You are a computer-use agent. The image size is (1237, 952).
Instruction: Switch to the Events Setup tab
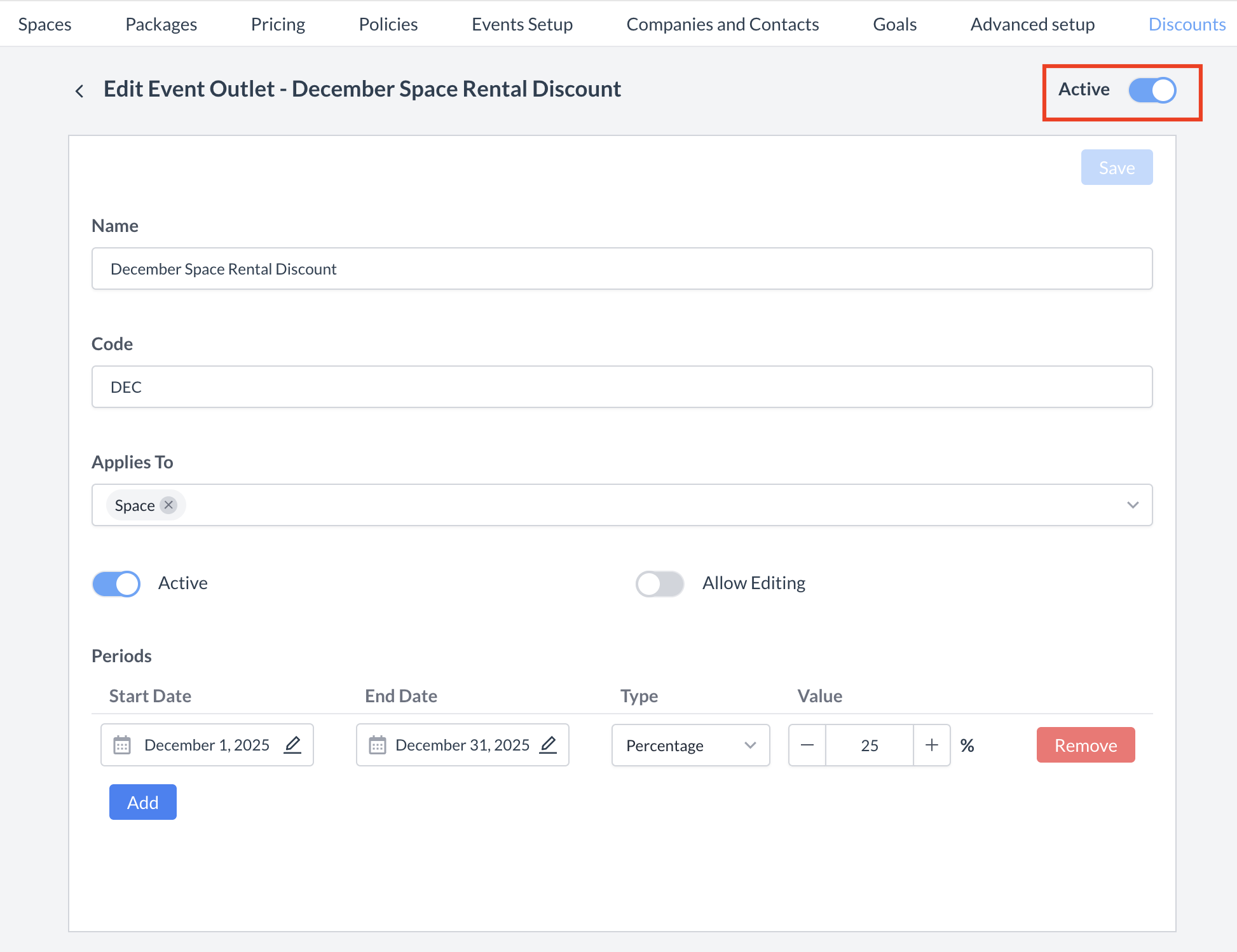point(522,24)
